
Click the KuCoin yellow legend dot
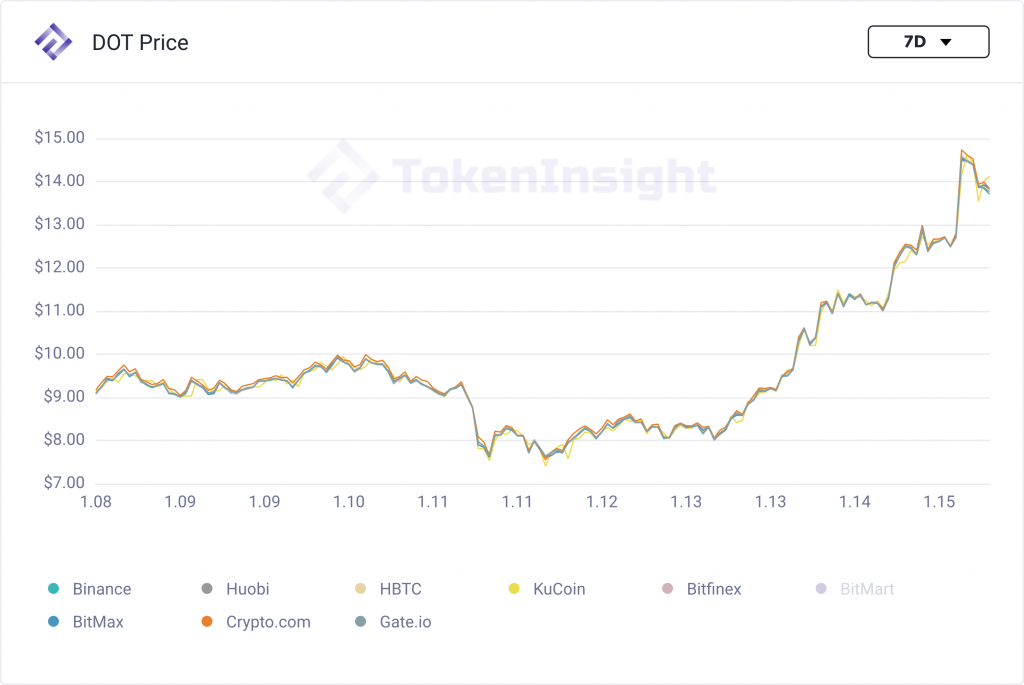pyautogui.click(x=514, y=589)
